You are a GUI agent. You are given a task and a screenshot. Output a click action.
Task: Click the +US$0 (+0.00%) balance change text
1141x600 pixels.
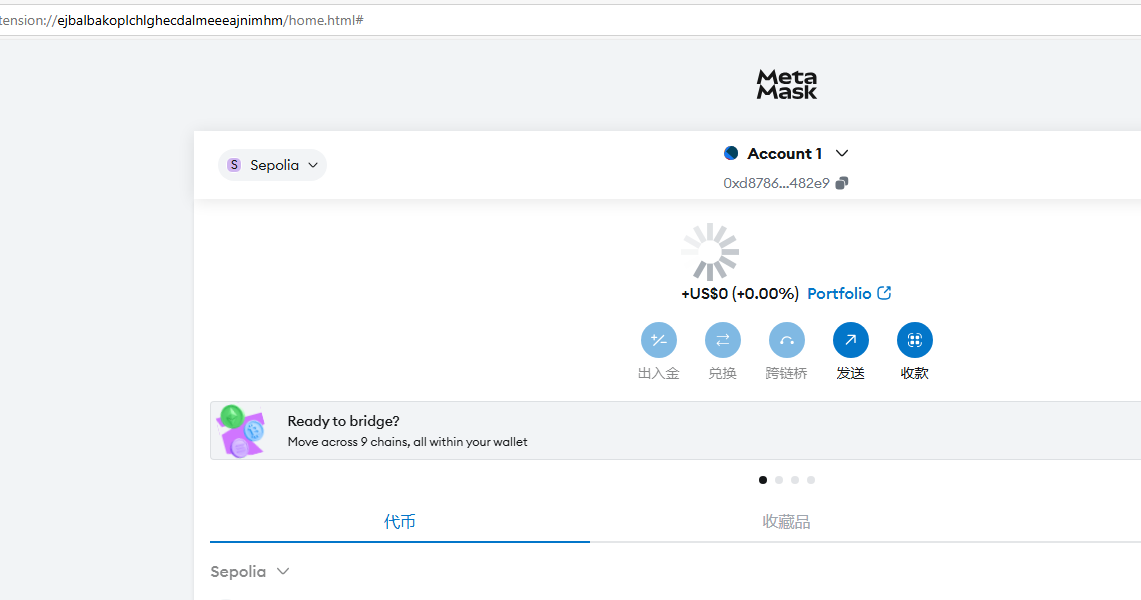pos(739,294)
